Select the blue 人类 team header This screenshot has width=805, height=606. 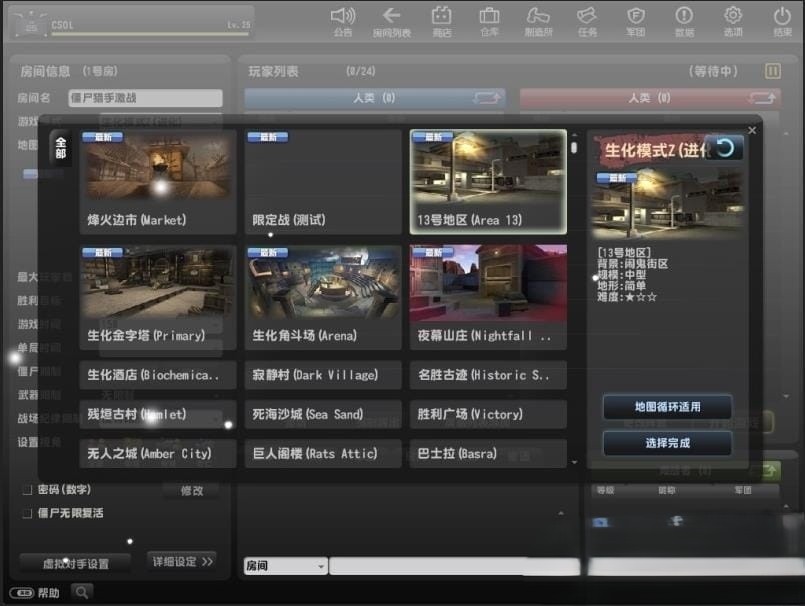point(375,98)
